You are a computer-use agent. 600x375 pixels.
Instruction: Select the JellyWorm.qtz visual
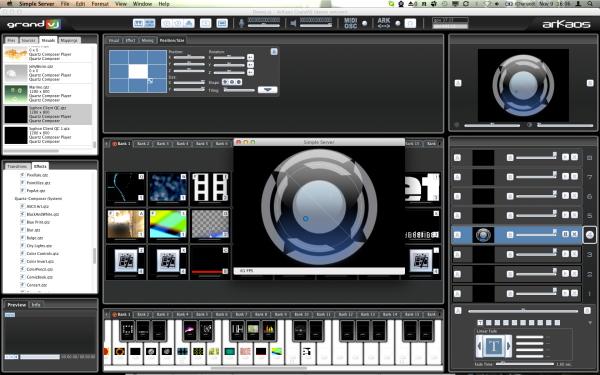click(48, 73)
